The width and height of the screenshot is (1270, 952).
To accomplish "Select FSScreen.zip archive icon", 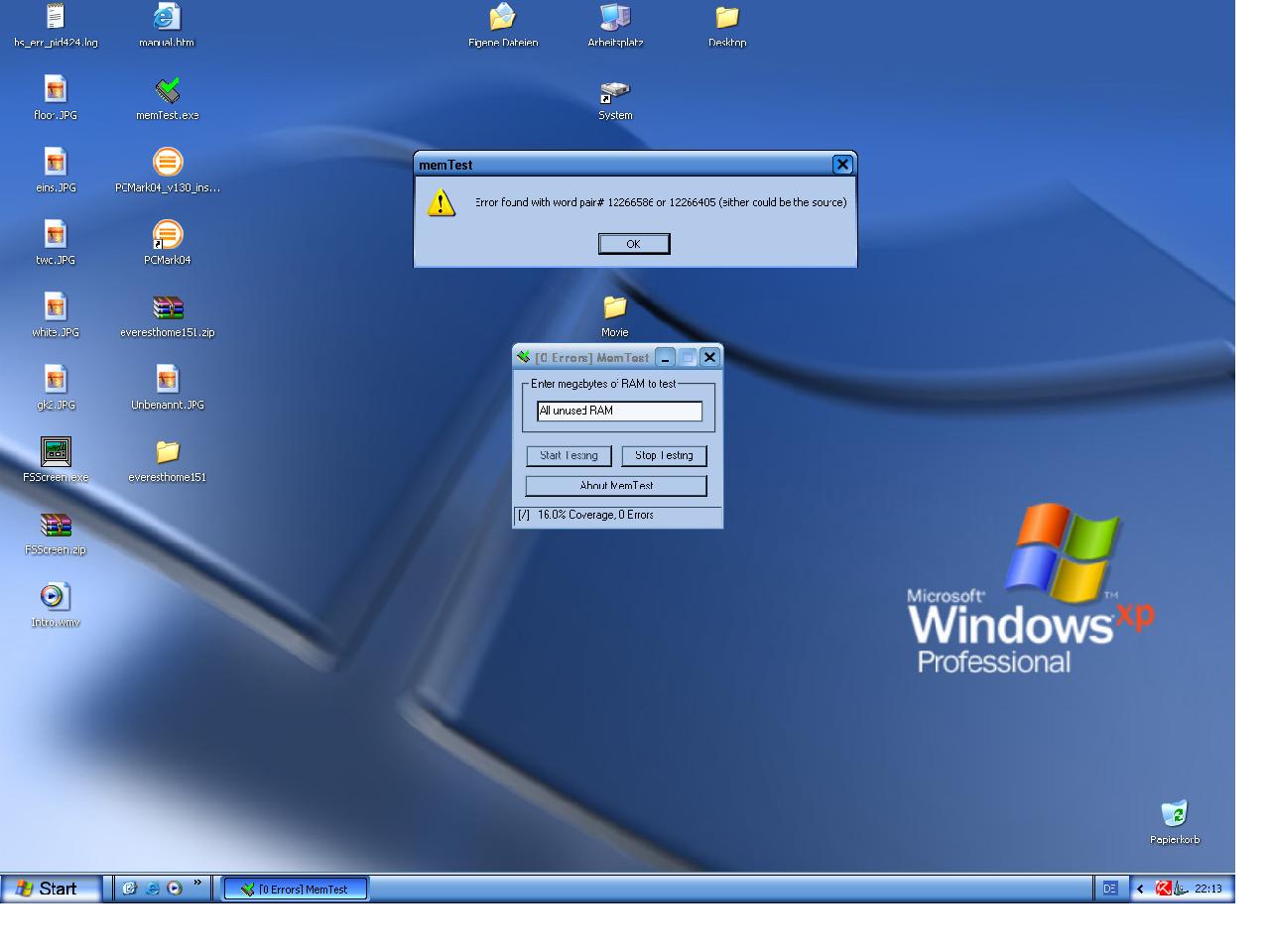I will (x=56, y=534).
